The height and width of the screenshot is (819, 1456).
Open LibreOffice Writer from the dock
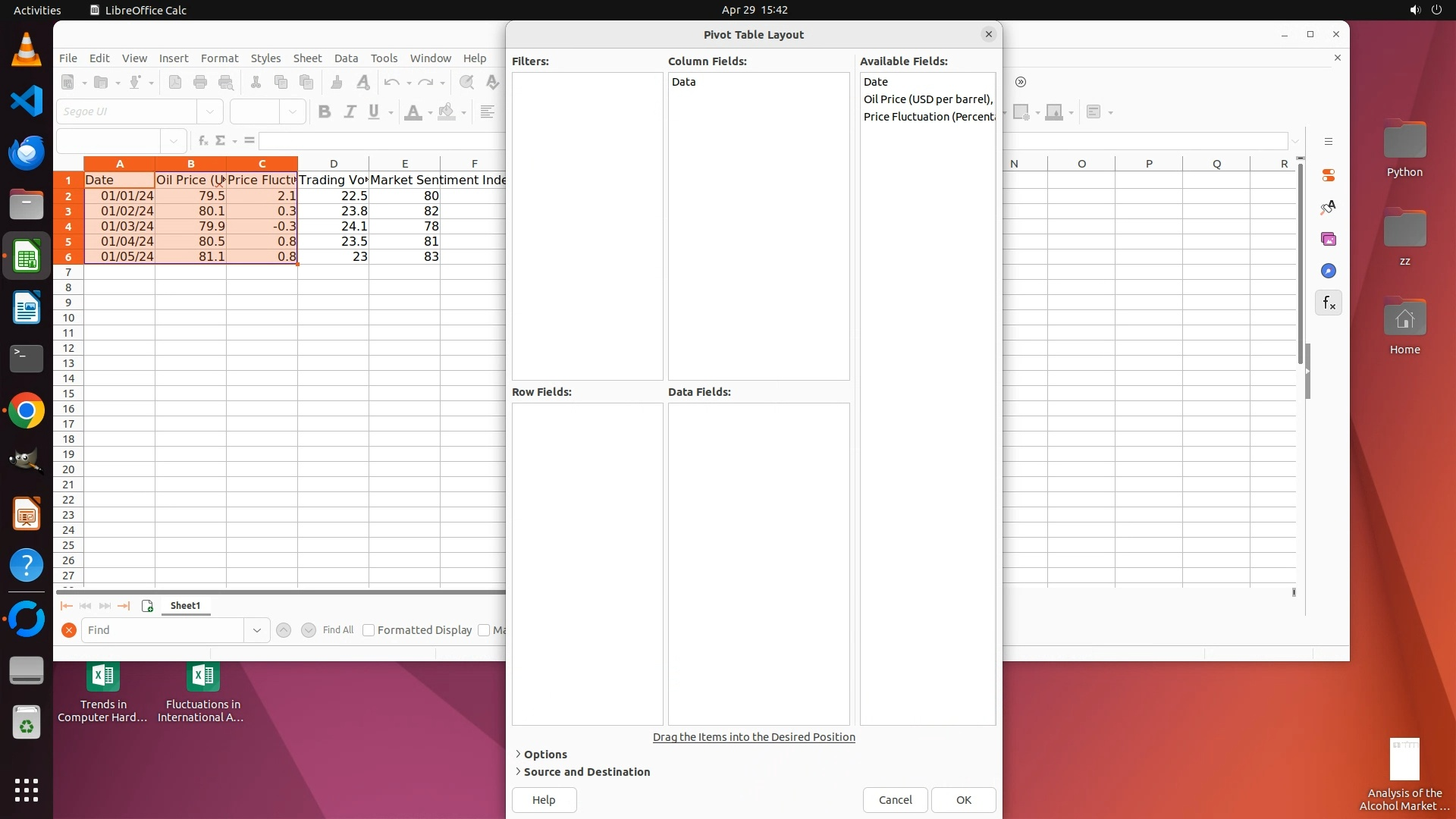(x=27, y=309)
